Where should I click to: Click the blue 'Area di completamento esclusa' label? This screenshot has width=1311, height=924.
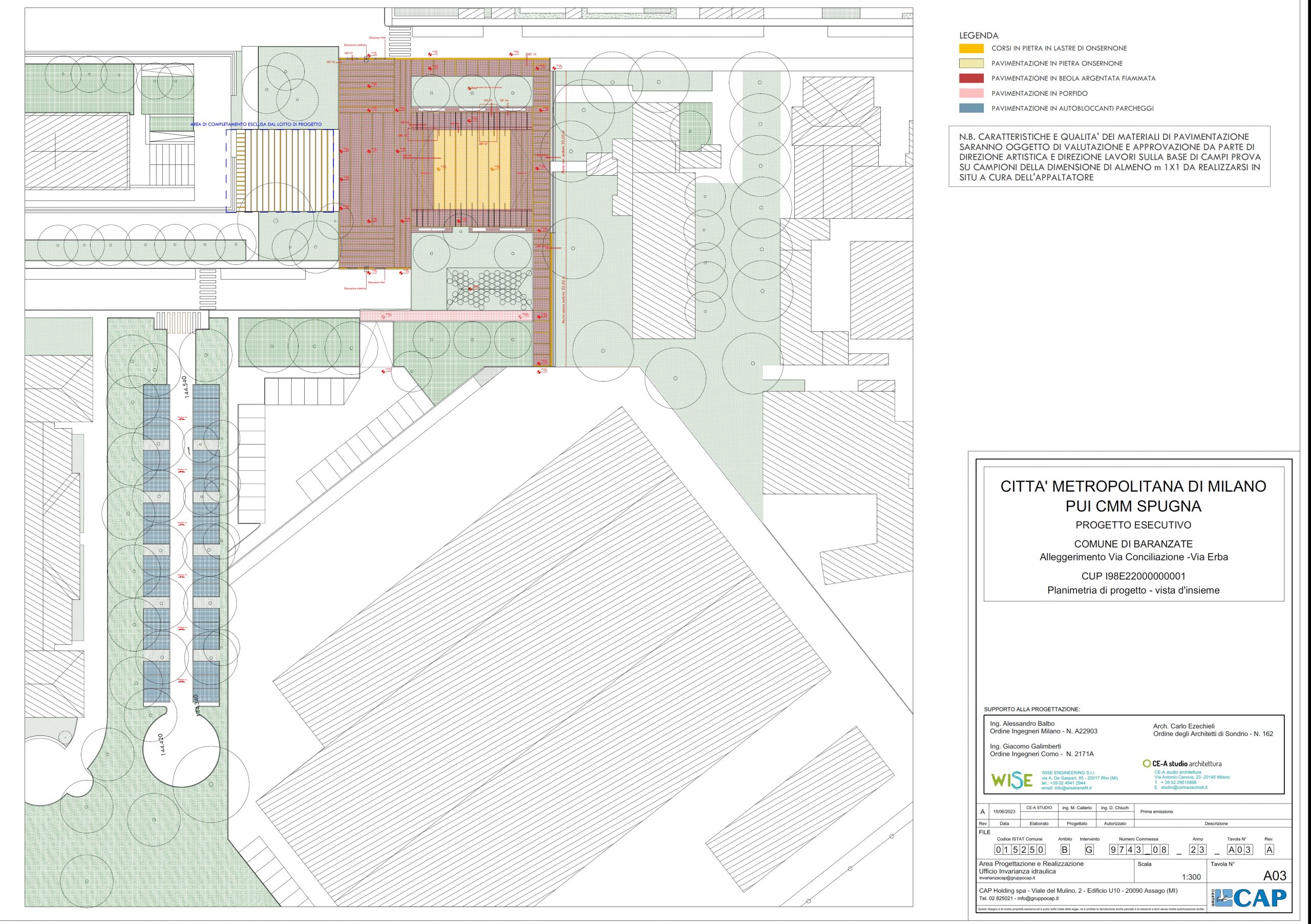pos(256,124)
